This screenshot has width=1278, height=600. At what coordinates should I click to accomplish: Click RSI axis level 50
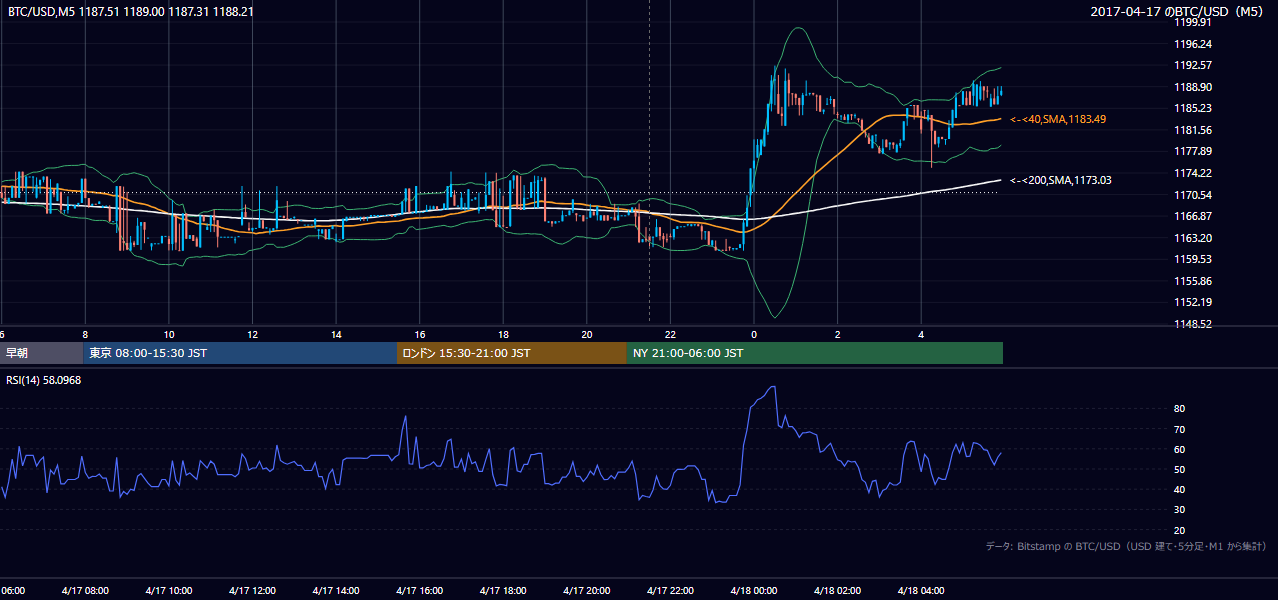point(1179,469)
